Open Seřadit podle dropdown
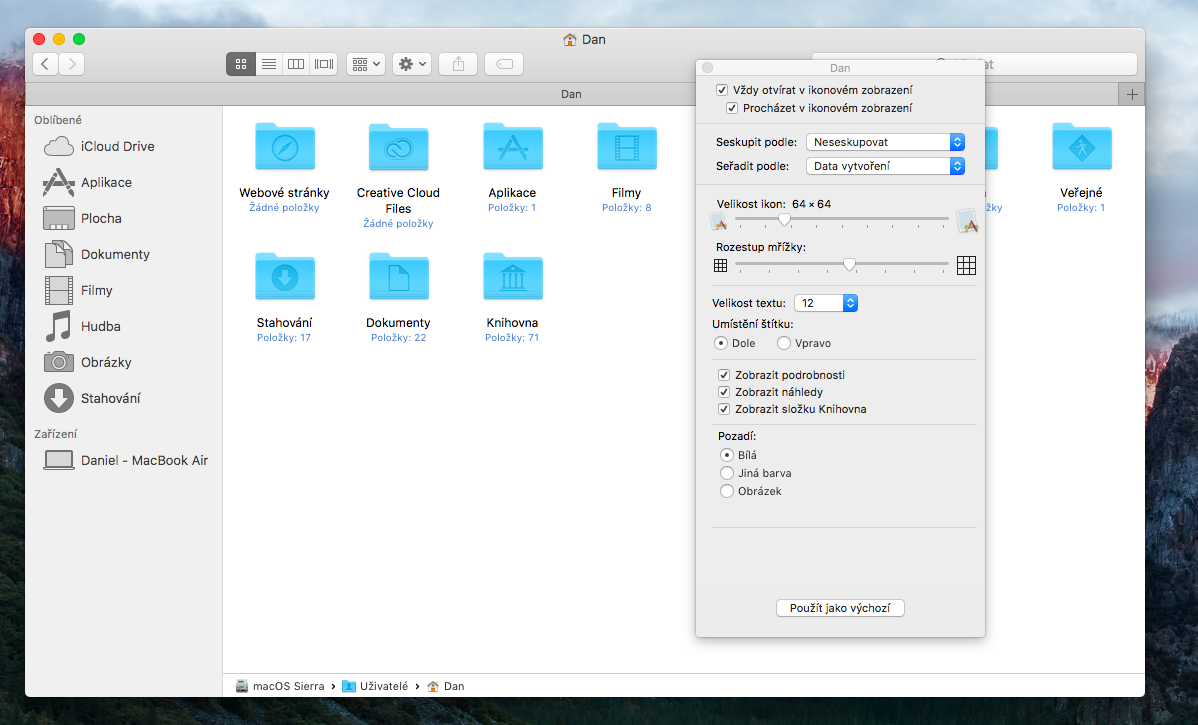The width and height of the screenshot is (1198, 725). (x=885, y=166)
